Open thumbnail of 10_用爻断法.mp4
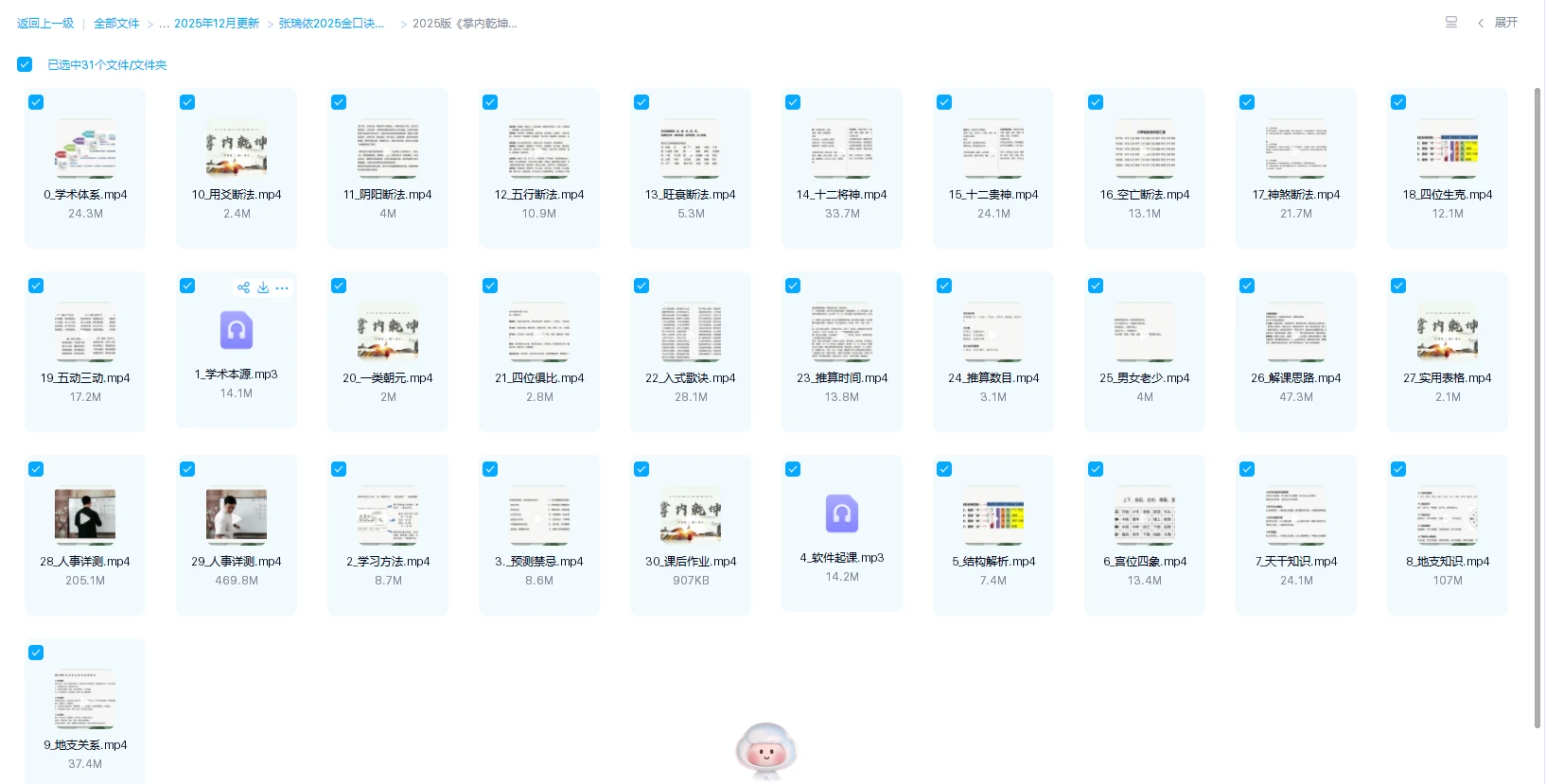Viewport: 1546px width, 784px height. [237, 148]
